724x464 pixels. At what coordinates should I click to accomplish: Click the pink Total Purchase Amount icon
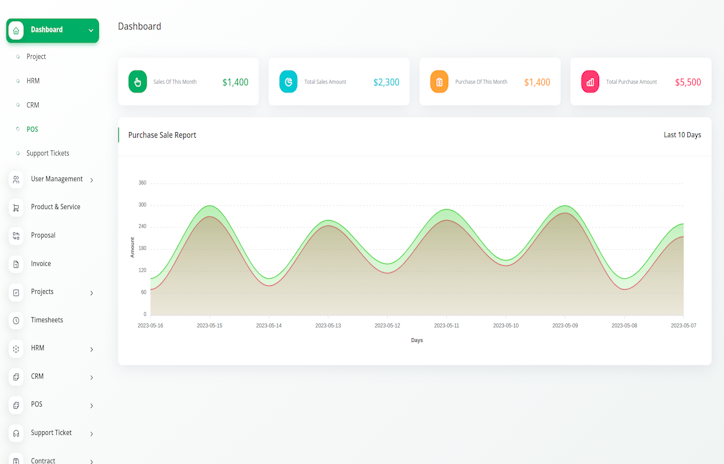590,82
